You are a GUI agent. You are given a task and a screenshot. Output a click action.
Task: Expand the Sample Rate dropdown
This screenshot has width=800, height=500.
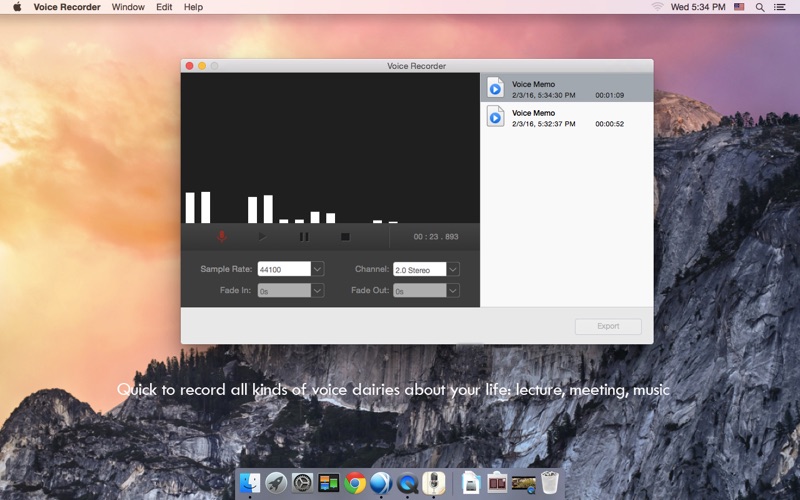tap(317, 269)
